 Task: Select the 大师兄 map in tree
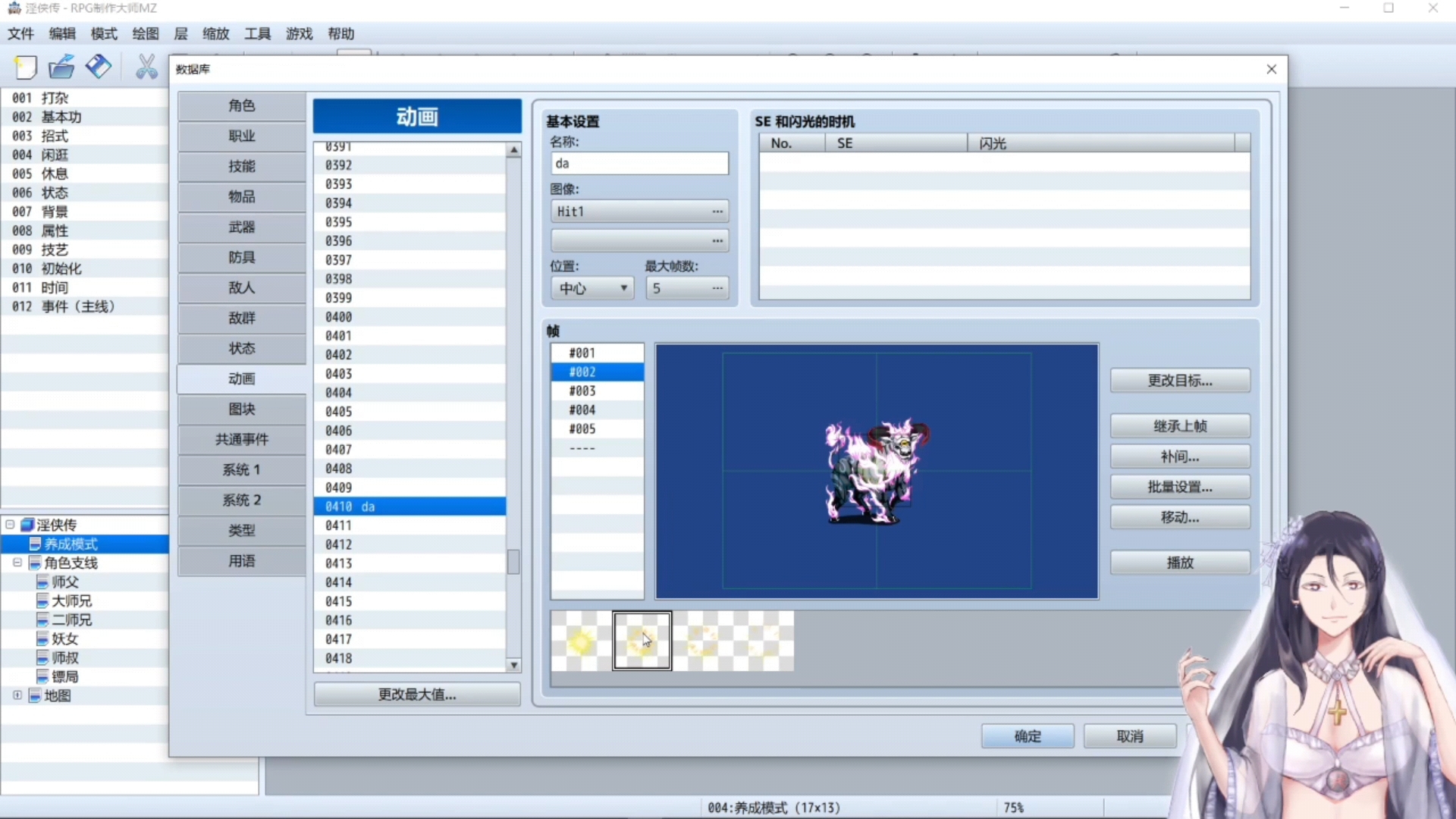[x=71, y=601]
